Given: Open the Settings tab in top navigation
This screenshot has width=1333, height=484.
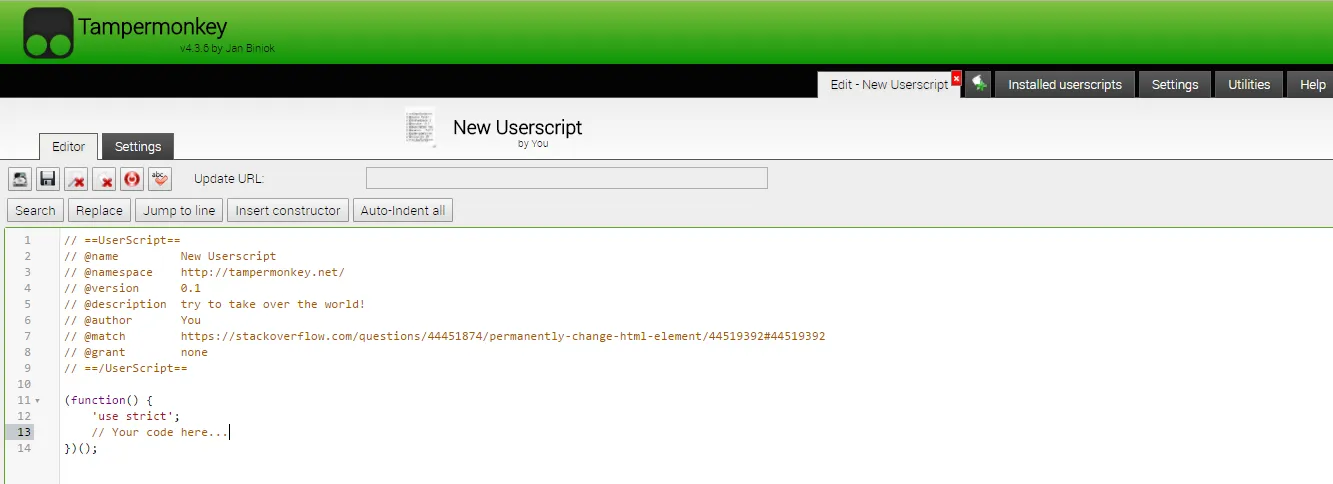Looking at the screenshot, I should coord(1175,85).
